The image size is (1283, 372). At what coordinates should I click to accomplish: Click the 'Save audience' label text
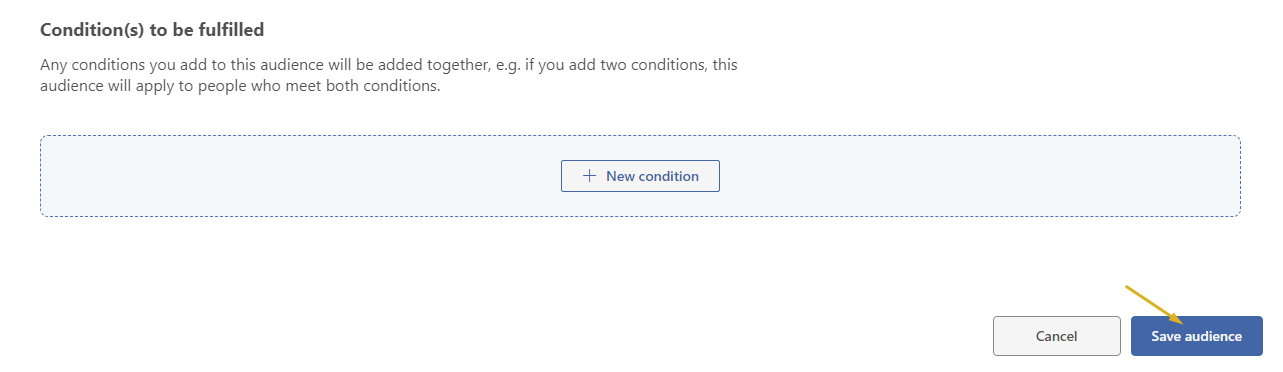(1196, 337)
